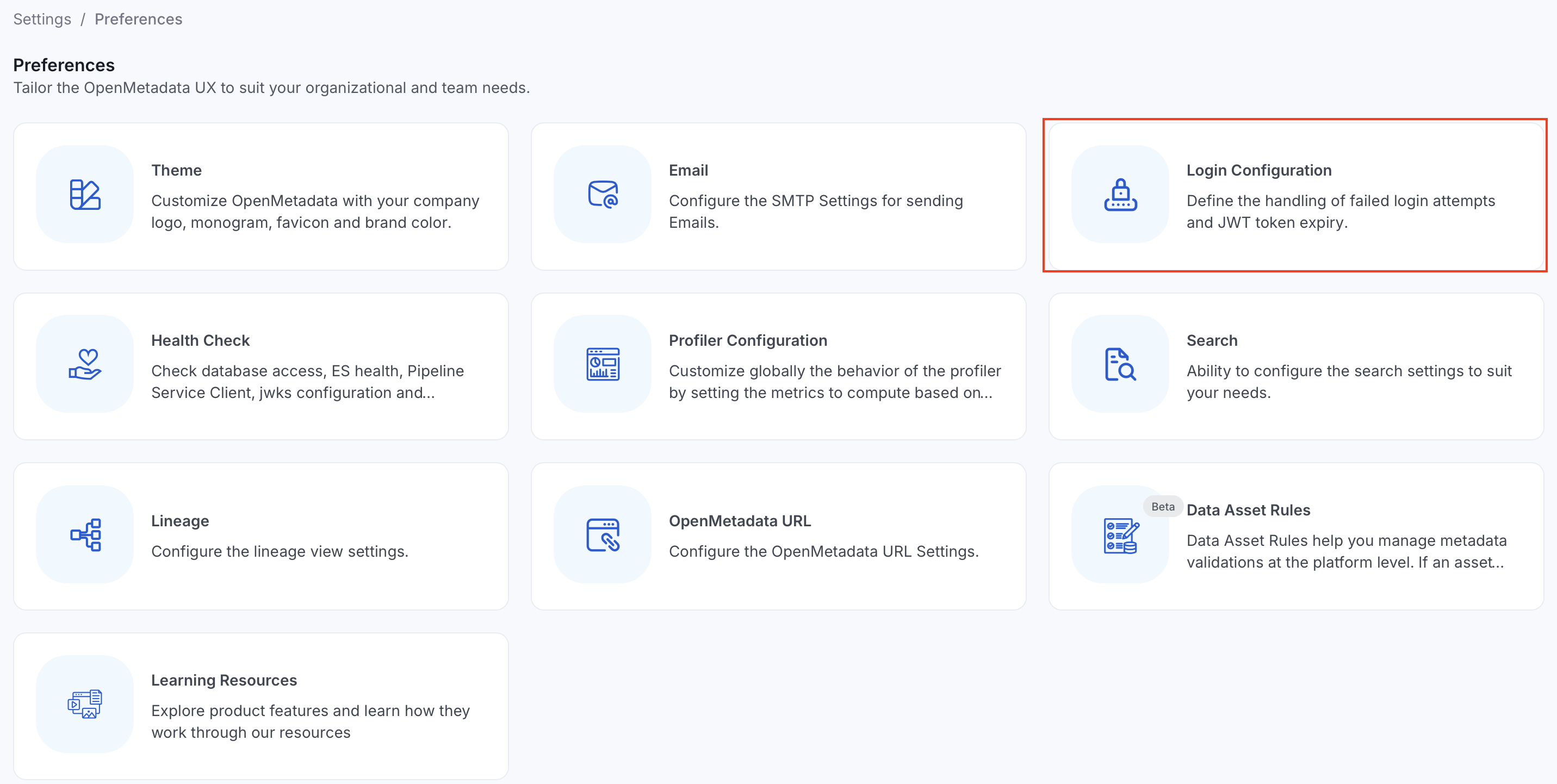Image resolution: width=1557 pixels, height=784 pixels.
Task: Click the Theme palette icon
Action: [85, 194]
